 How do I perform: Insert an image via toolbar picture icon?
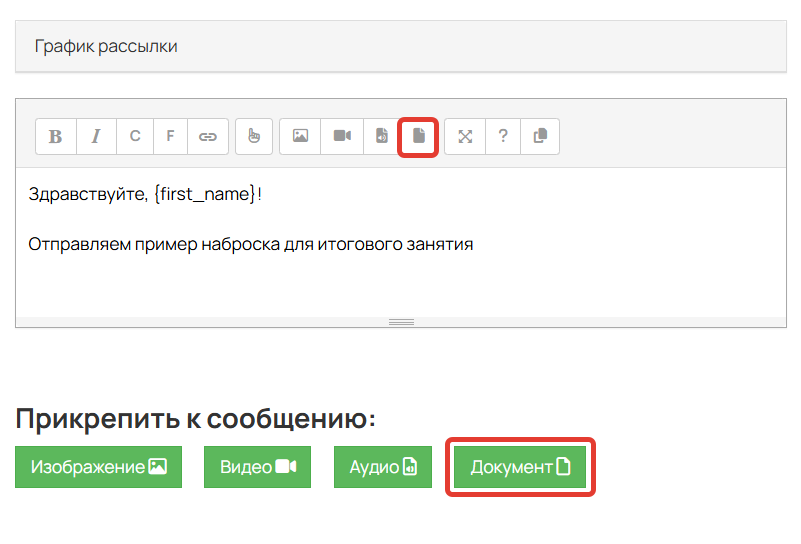300,136
